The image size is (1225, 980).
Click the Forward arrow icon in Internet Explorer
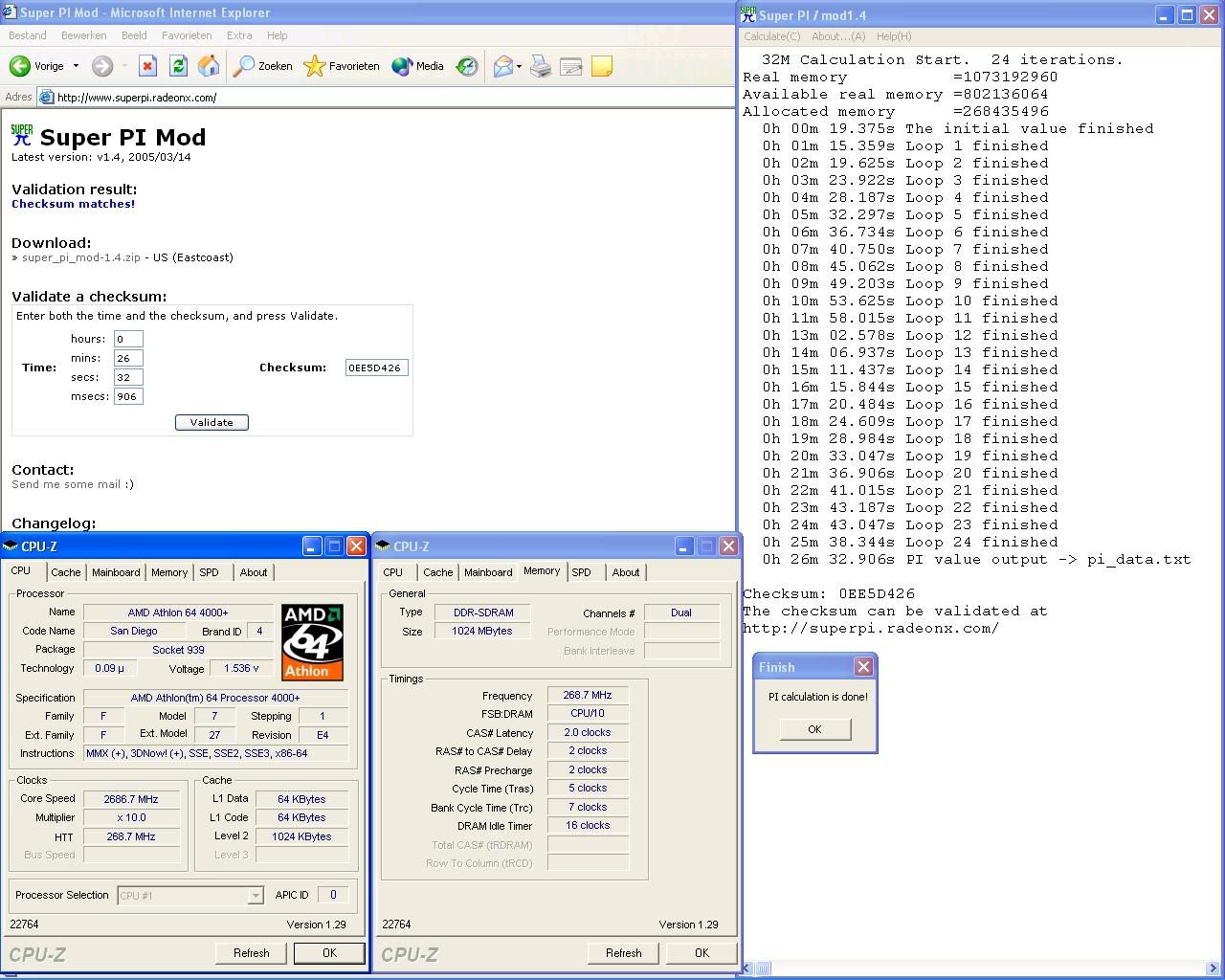click(x=102, y=66)
